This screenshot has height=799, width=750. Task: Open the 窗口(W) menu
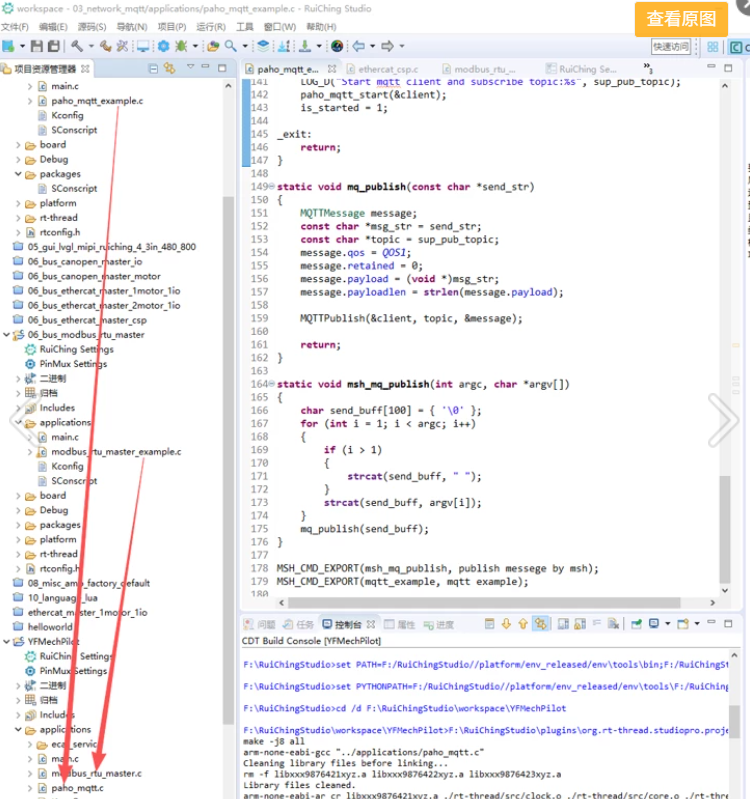tap(280, 26)
